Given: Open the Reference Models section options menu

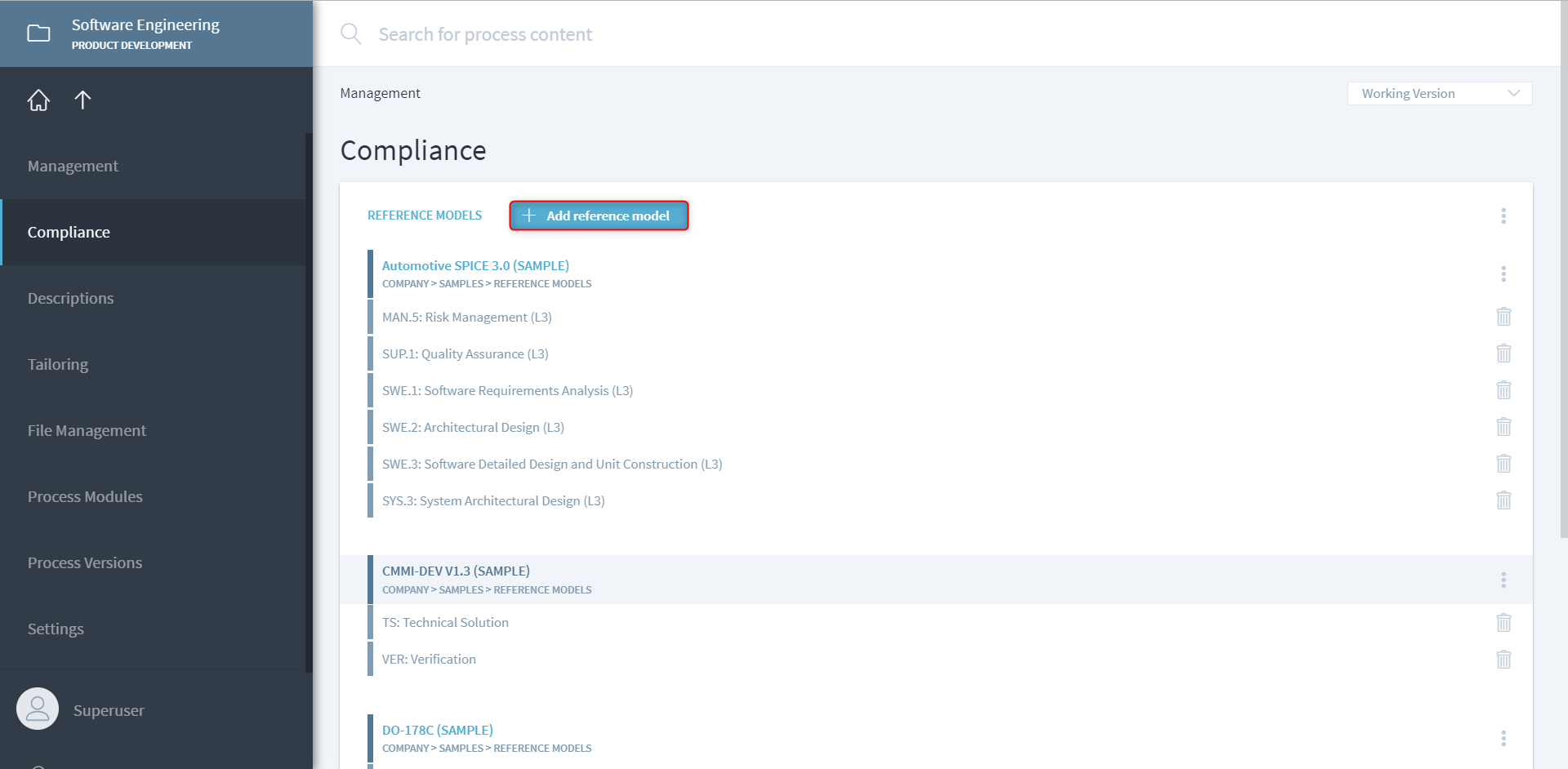Looking at the screenshot, I should pos(1503,216).
